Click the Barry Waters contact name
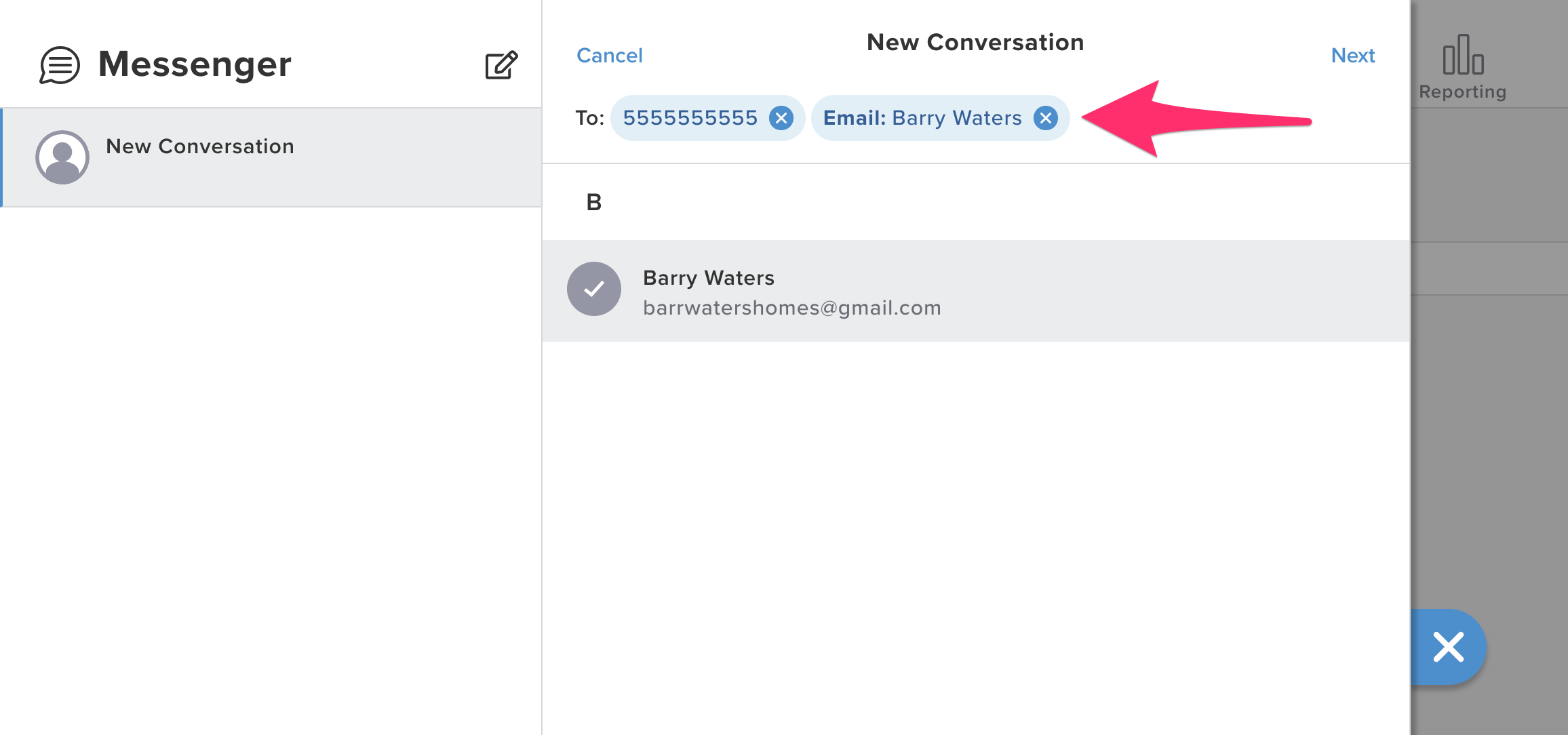The width and height of the screenshot is (1568, 735). click(x=708, y=278)
